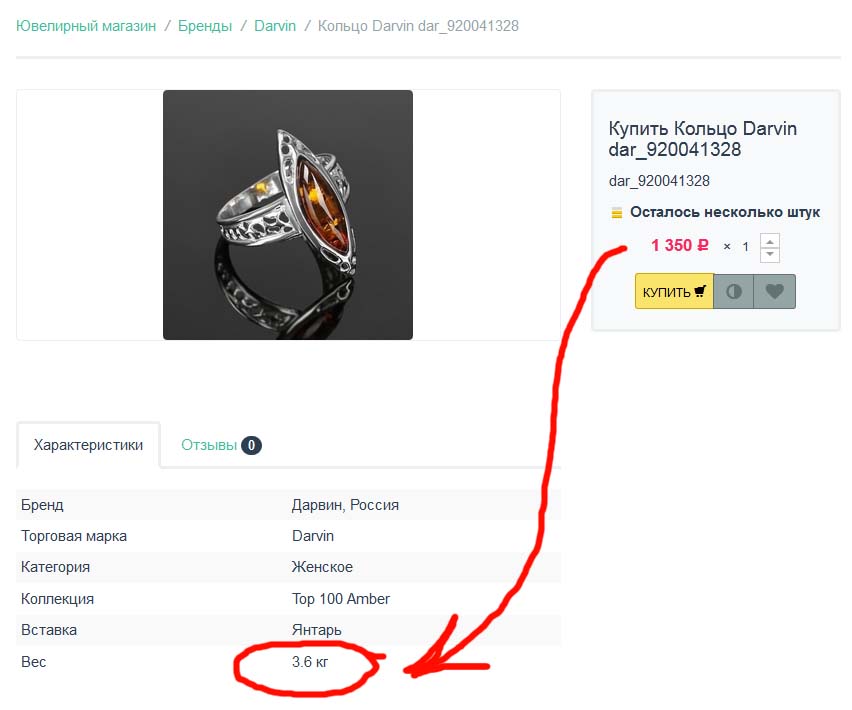Add ring to favorites heart icon
Viewport: 852px width, 710px height.
pos(774,292)
